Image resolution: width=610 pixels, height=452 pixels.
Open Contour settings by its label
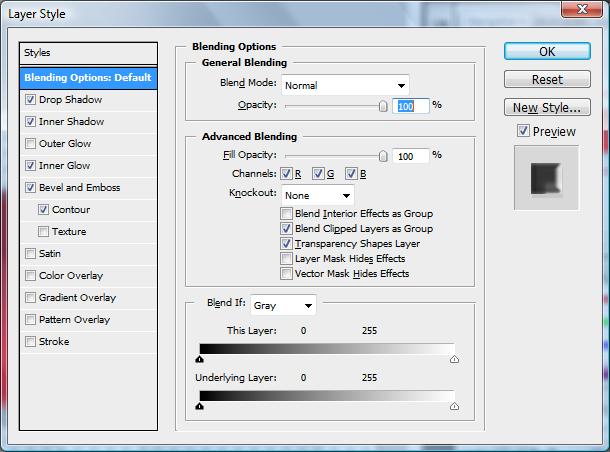click(71, 210)
